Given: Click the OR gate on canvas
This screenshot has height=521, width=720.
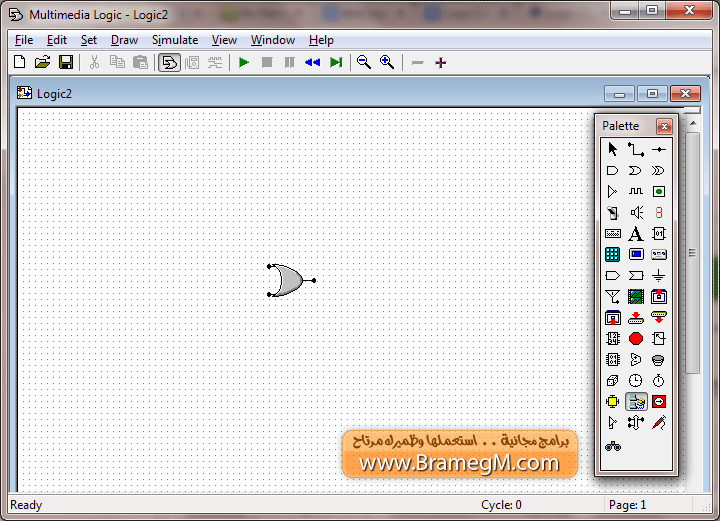Looking at the screenshot, I should pyautogui.click(x=289, y=280).
